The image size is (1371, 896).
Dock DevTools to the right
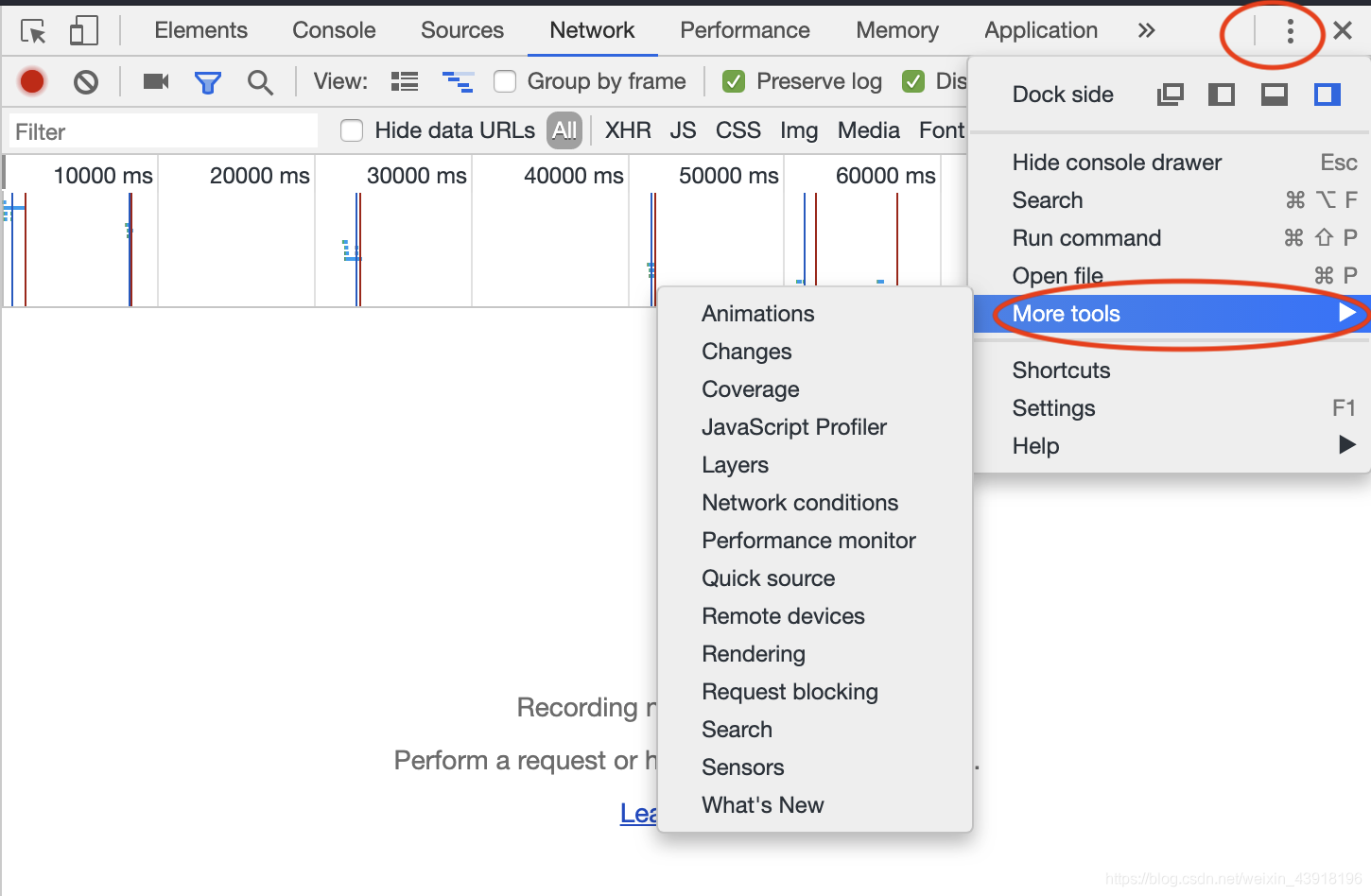coord(1328,95)
